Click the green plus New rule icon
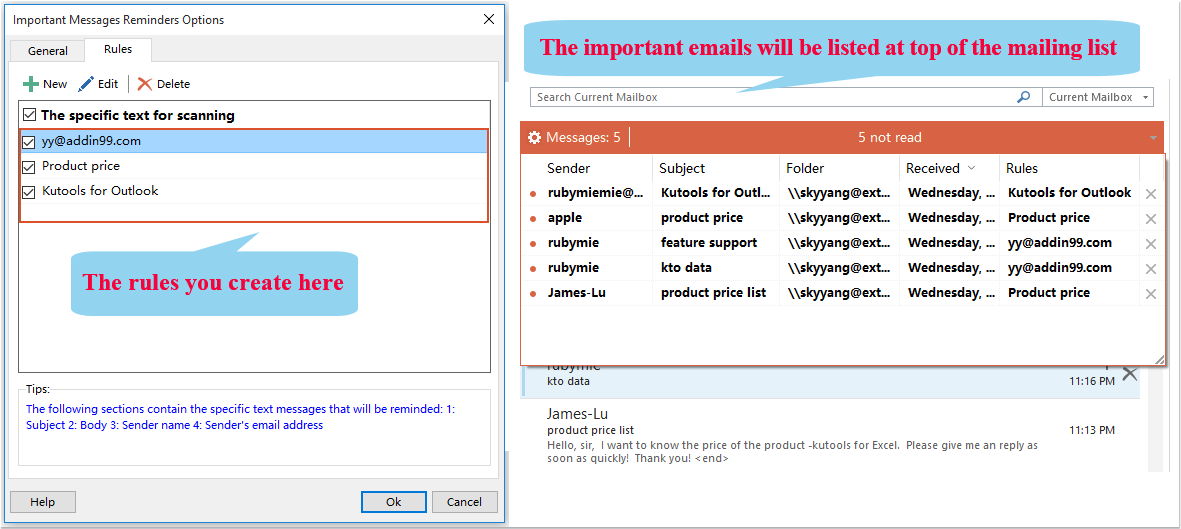Image resolution: width=1181 pixels, height=529 pixels. click(x=31, y=84)
